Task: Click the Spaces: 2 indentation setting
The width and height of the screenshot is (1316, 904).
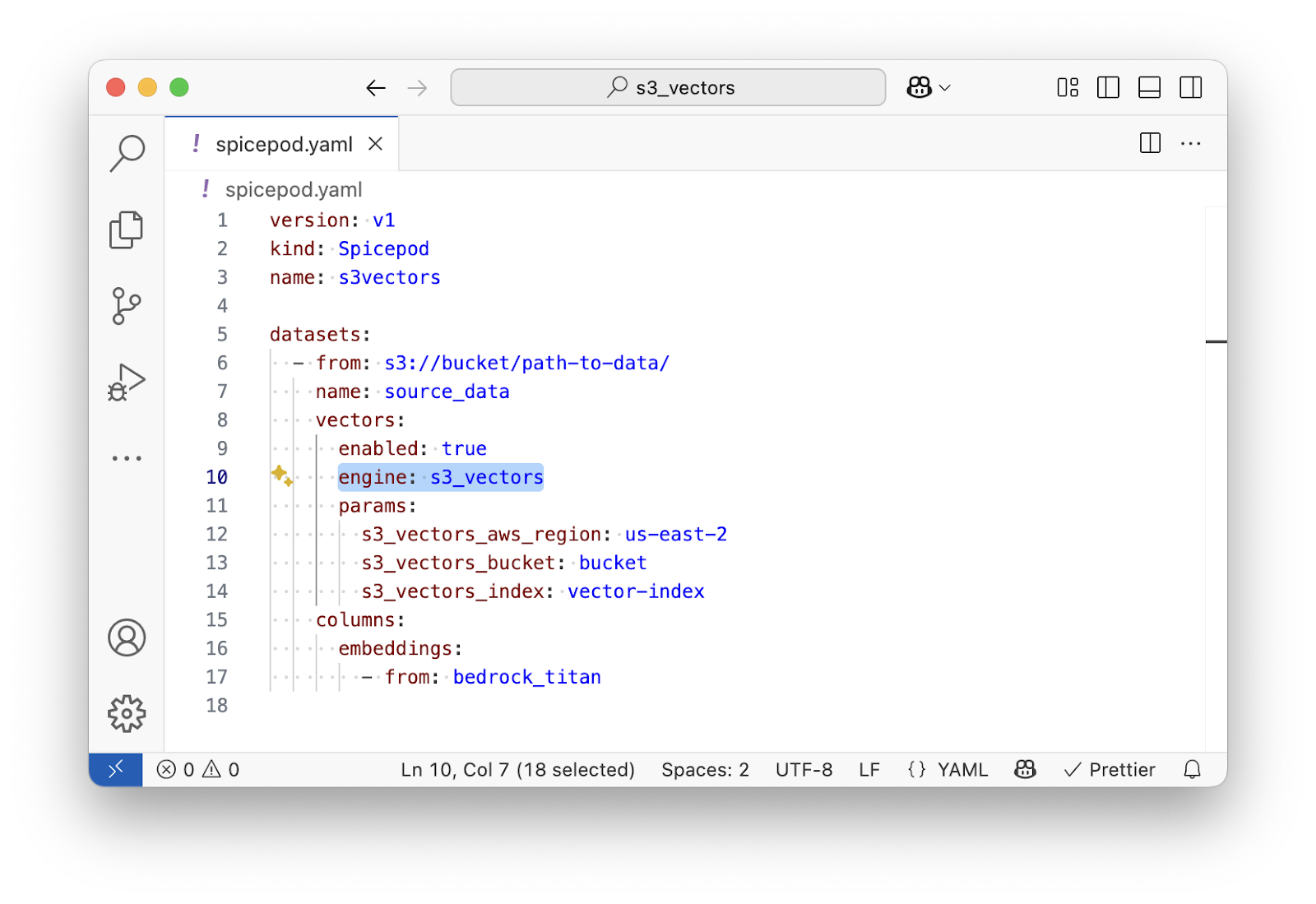Action: point(705,769)
